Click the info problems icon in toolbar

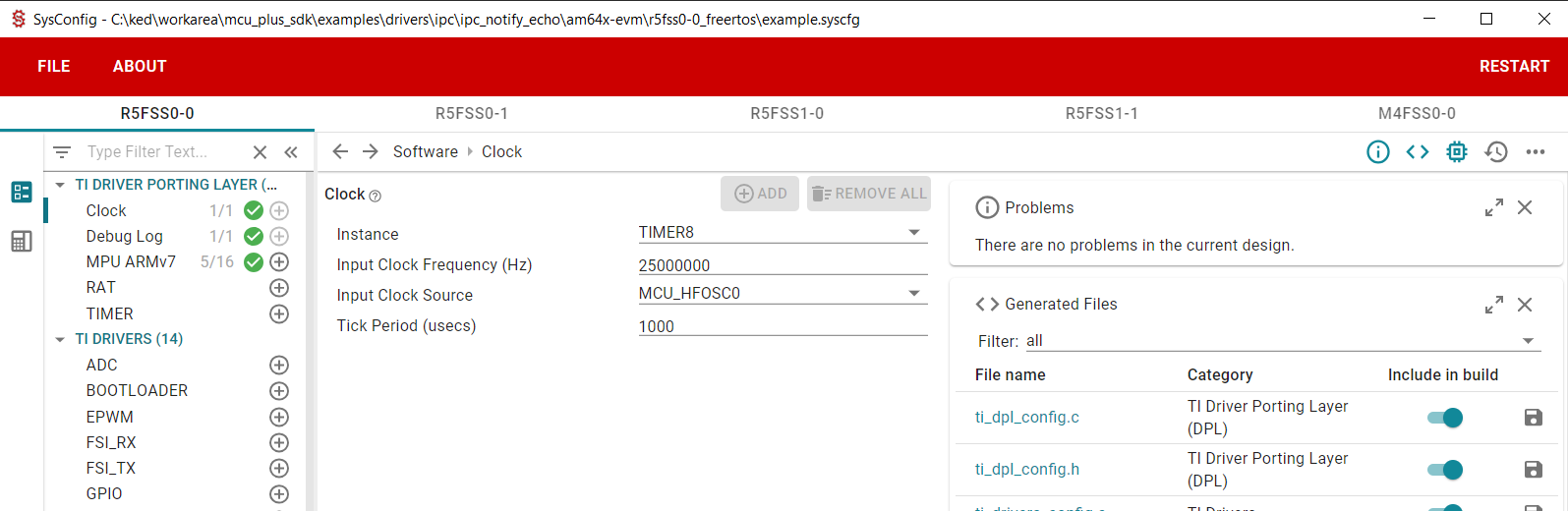(1377, 151)
